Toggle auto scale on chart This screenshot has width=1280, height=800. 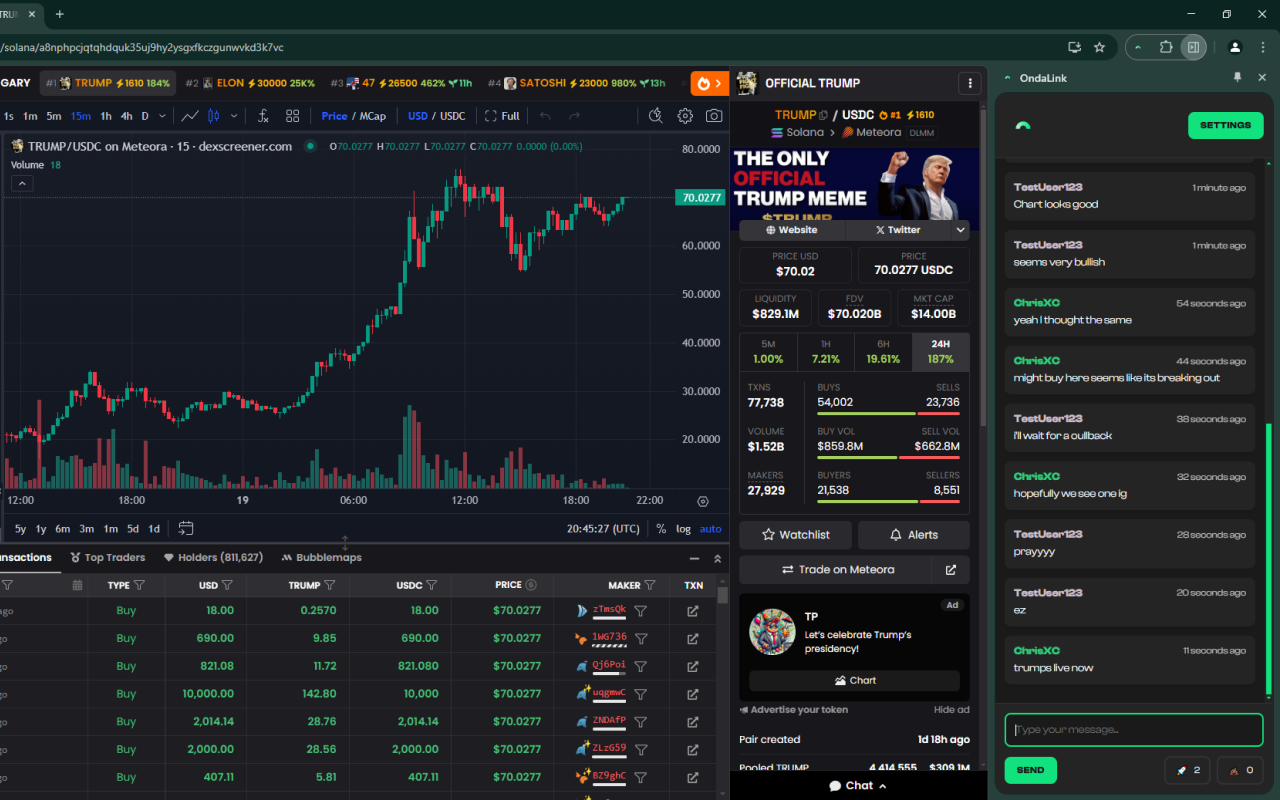pyautogui.click(x=710, y=529)
